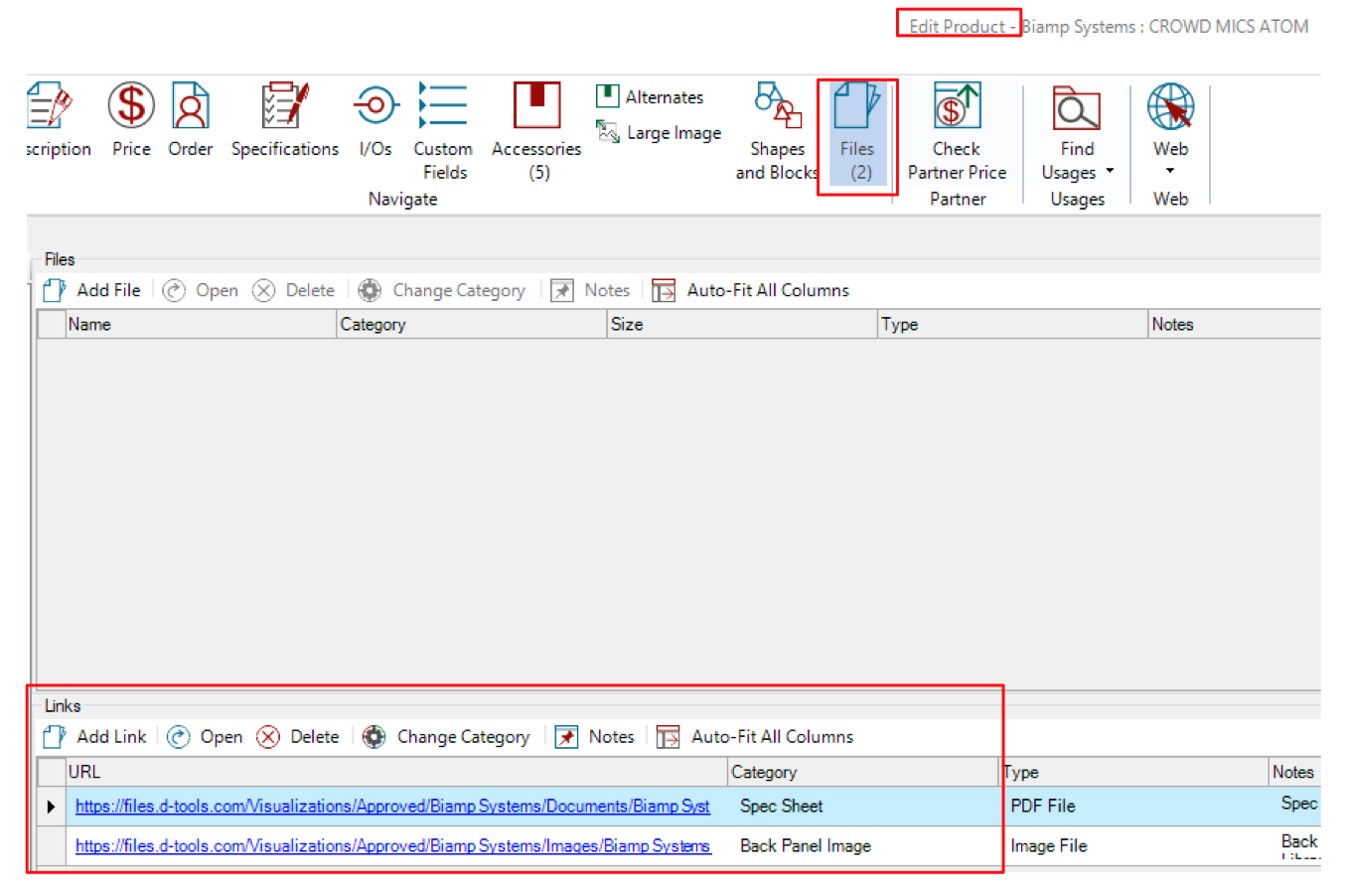Open Notes in the Links toolbar
The image size is (1345, 896).
(595, 736)
